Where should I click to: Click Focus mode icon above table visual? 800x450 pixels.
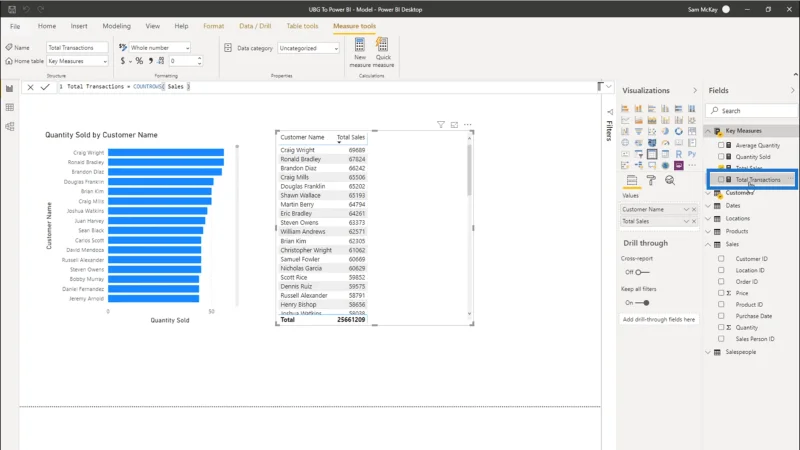454,124
